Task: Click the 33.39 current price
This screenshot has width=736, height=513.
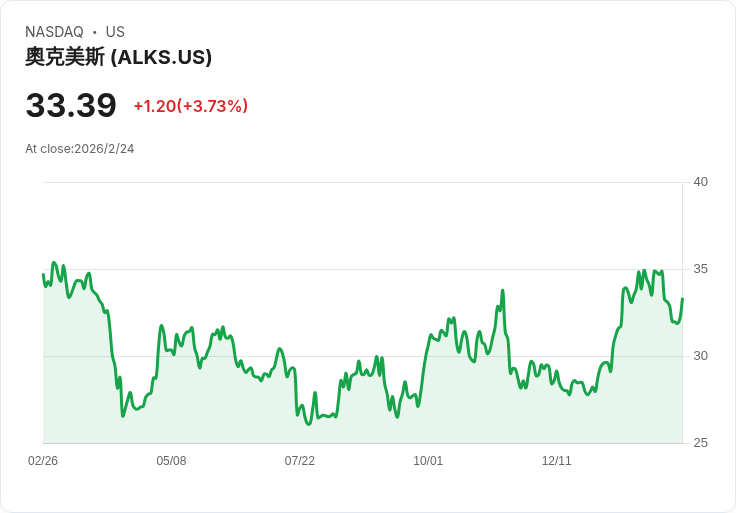Action: point(71,105)
